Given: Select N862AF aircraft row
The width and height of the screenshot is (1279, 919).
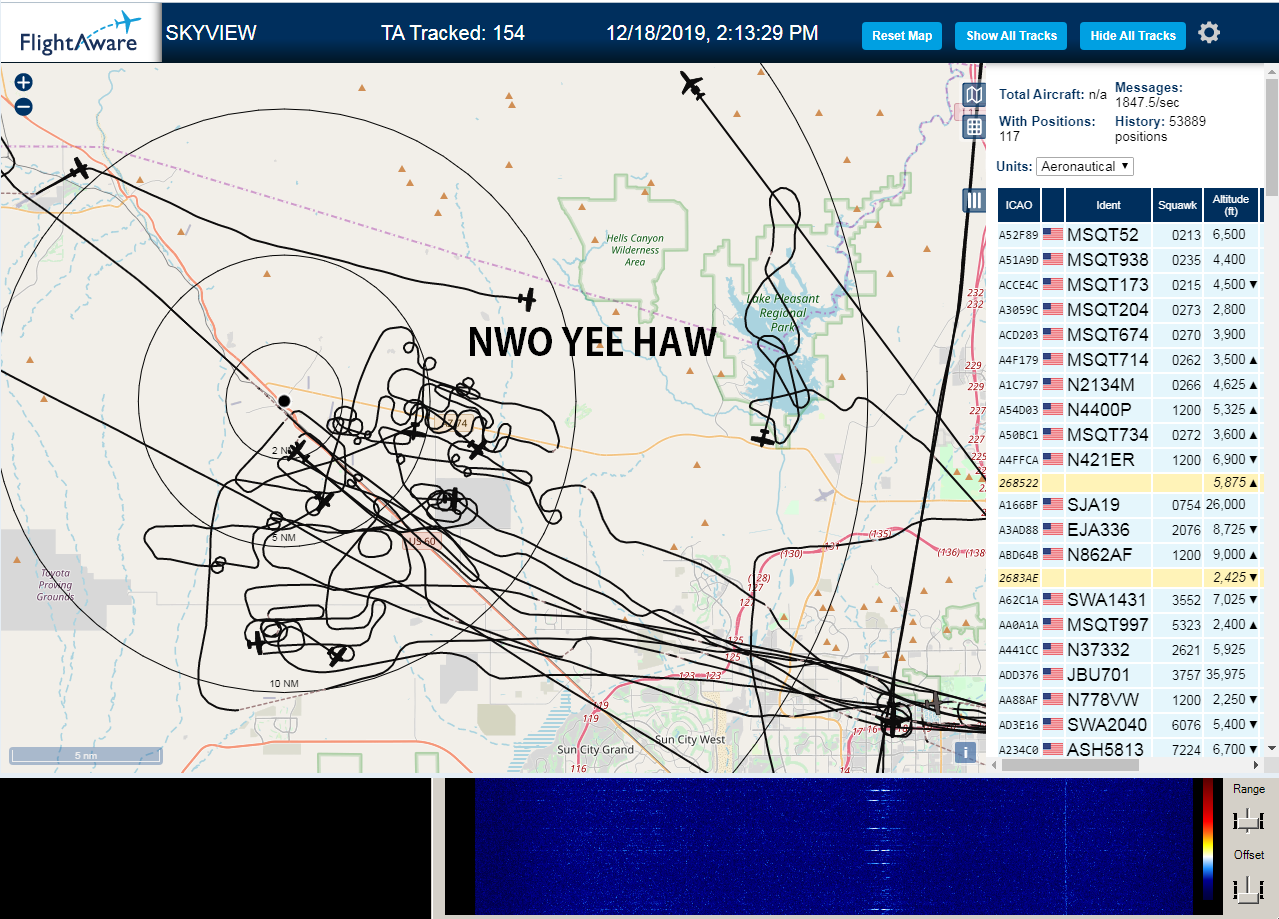Looking at the screenshot, I should 1130,554.
